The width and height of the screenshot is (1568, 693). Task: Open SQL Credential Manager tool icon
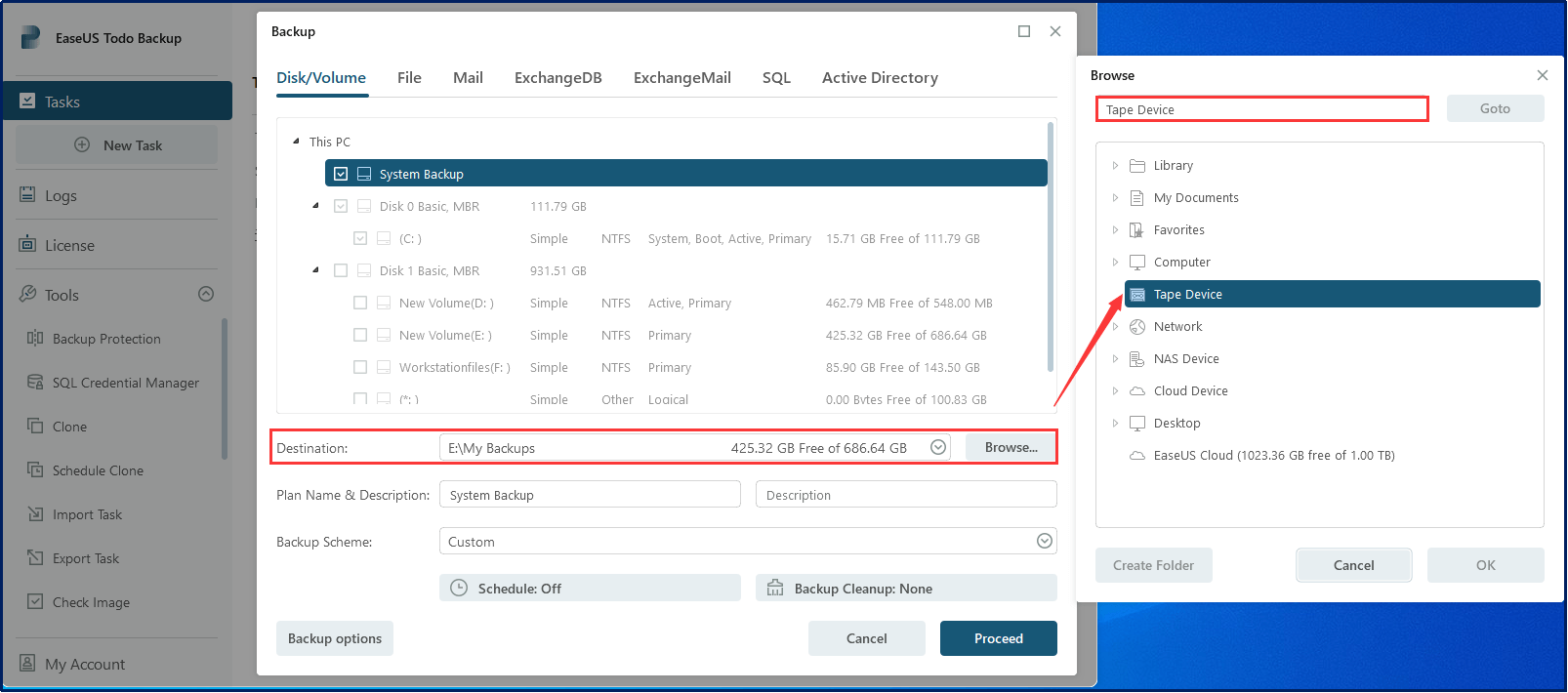[35, 383]
